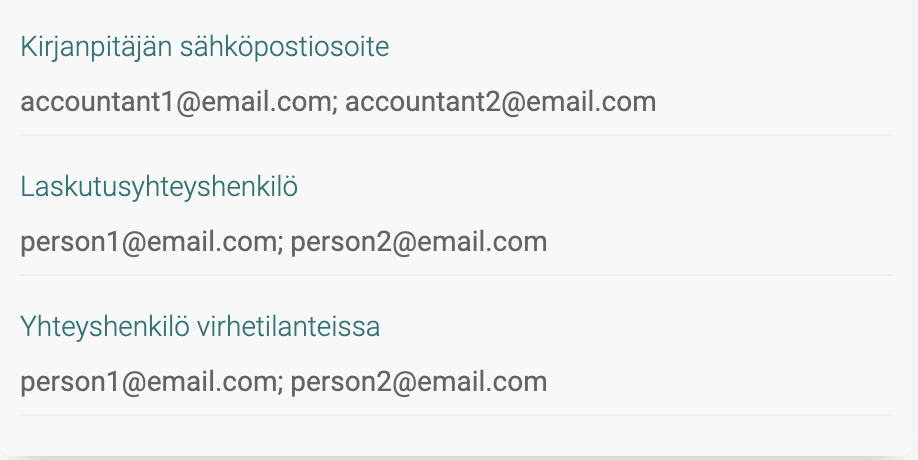Click the underline below the Laskutusyhteyshenkilö emails
Viewport: 918px width, 460px height.
[456, 275]
